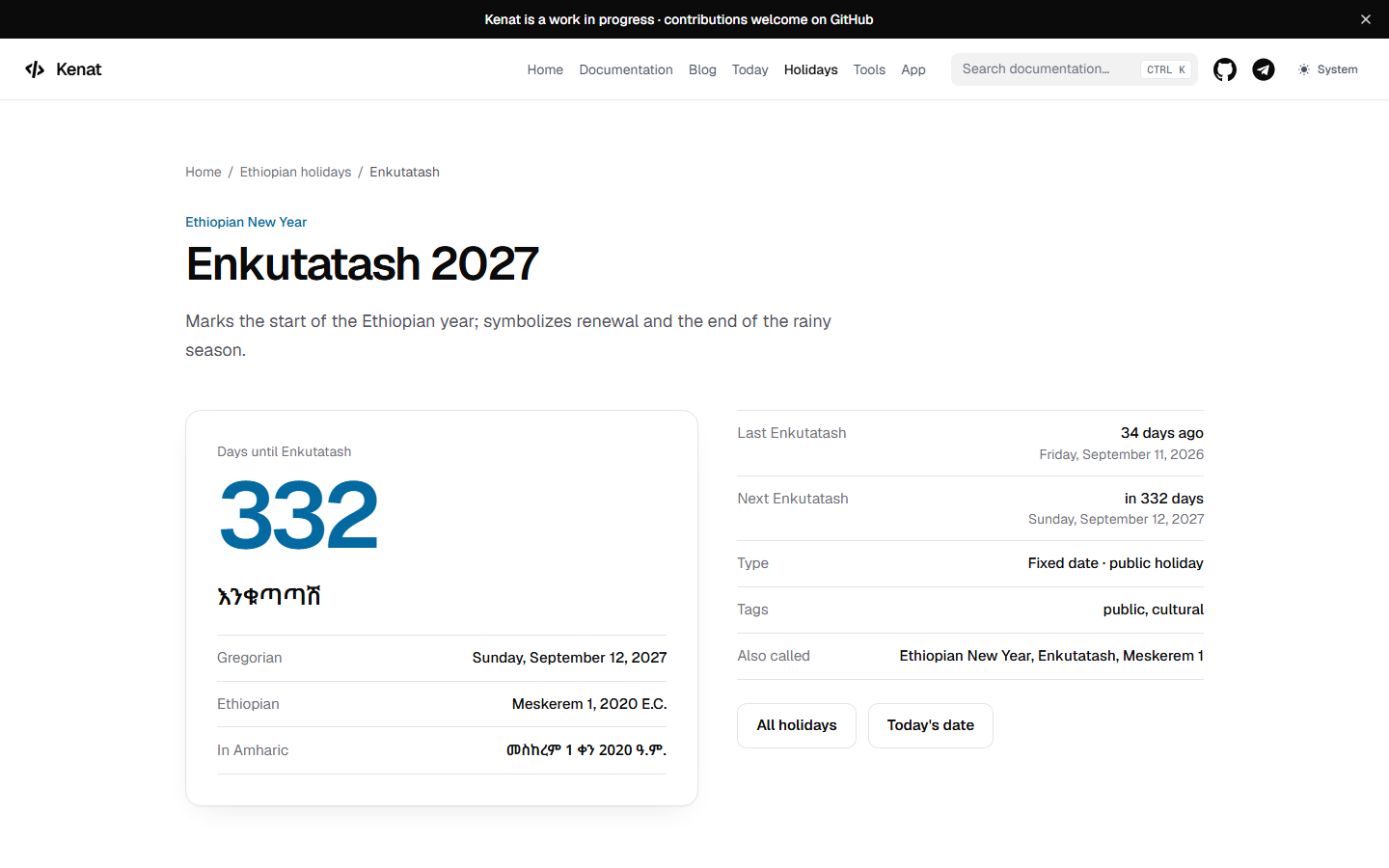Open the App nav item
Viewport: 1389px width, 868px height.
[913, 69]
